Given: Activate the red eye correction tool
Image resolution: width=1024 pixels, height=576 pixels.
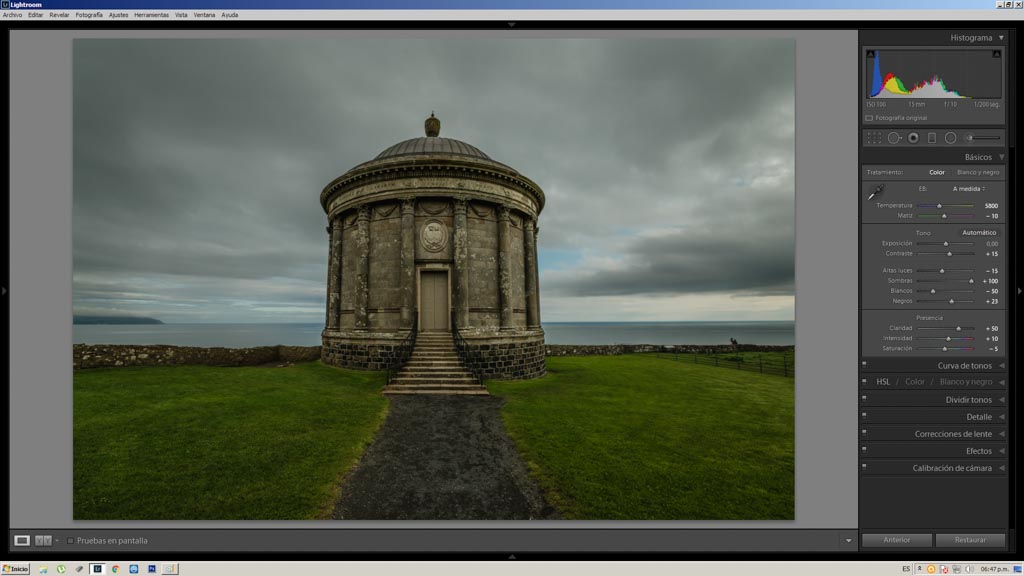Looking at the screenshot, I should click(x=913, y=138).
